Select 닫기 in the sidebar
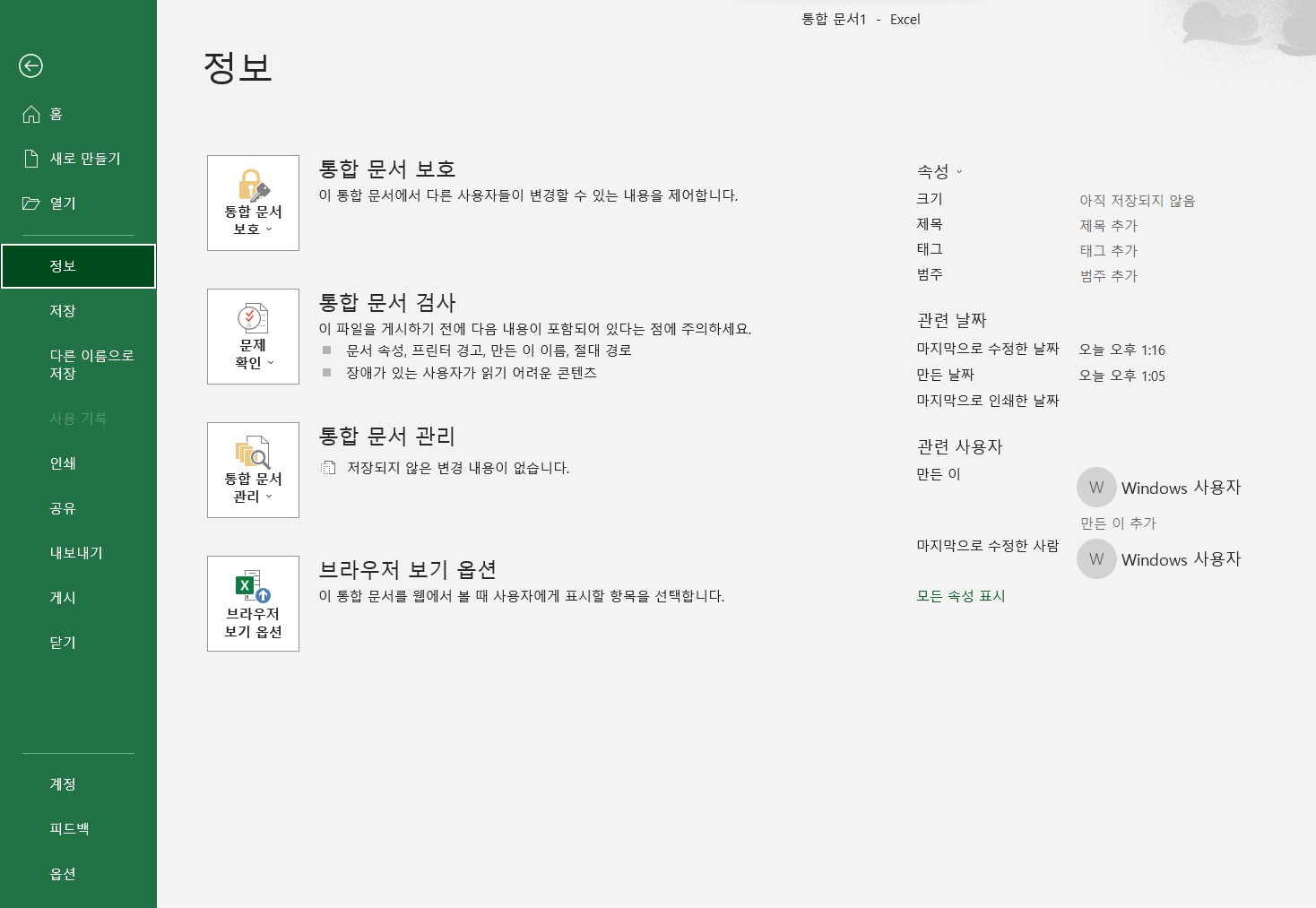1316x908 pixels. pos(78,643)
